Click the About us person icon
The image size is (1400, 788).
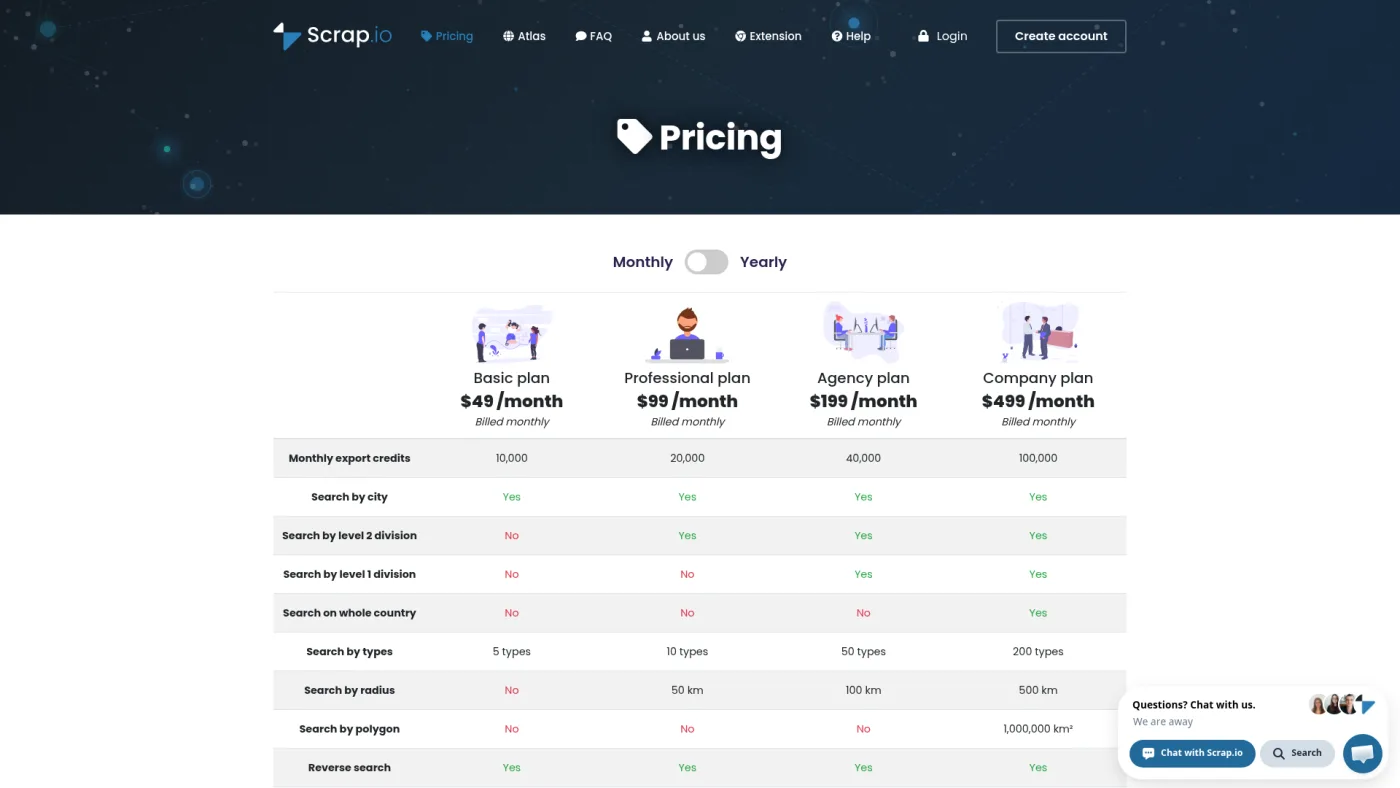[x=647, y=36]
